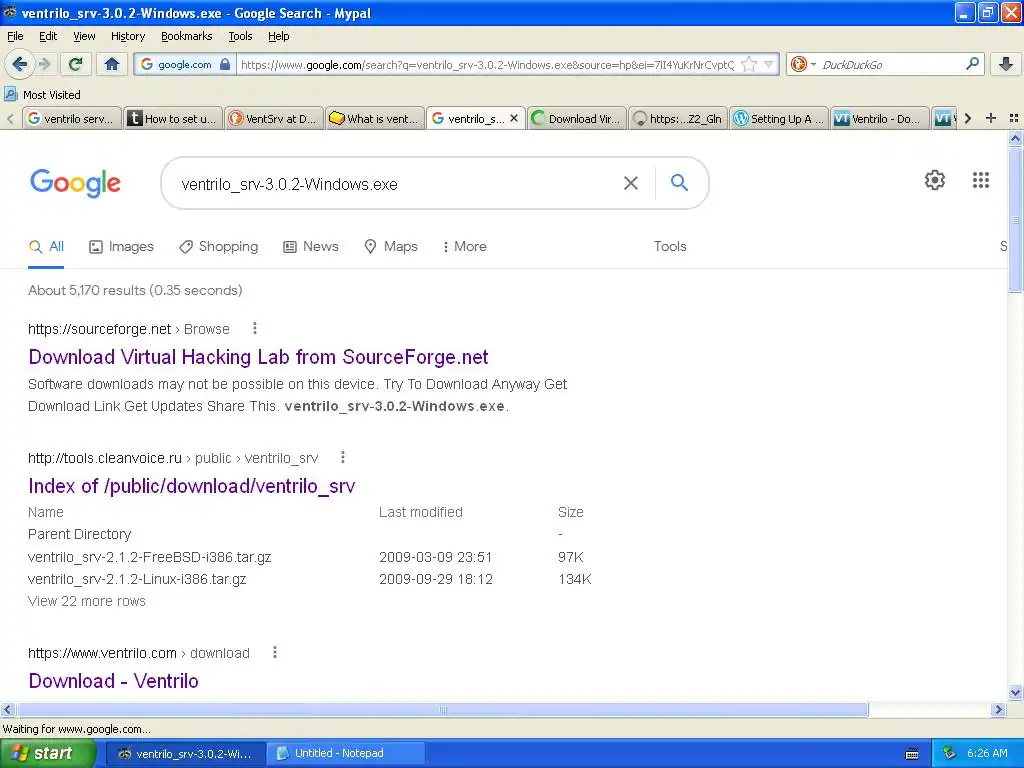Click the padlock site security icon
This screenshot has width=1024, height=768.
coord(225,64)
